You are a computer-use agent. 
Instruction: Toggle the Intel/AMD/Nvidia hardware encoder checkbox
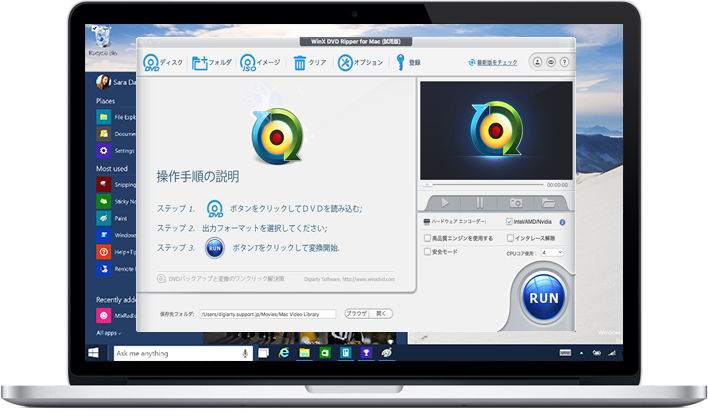tap(509, 222)
